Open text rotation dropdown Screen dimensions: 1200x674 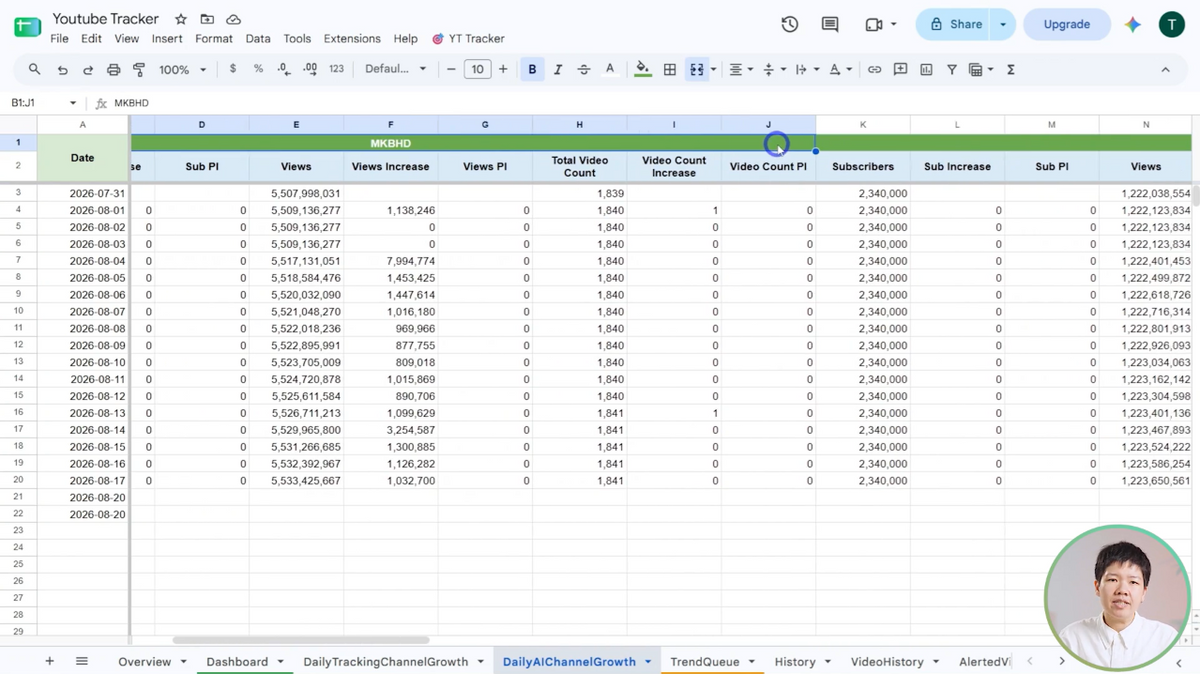[x=839, y=69]
